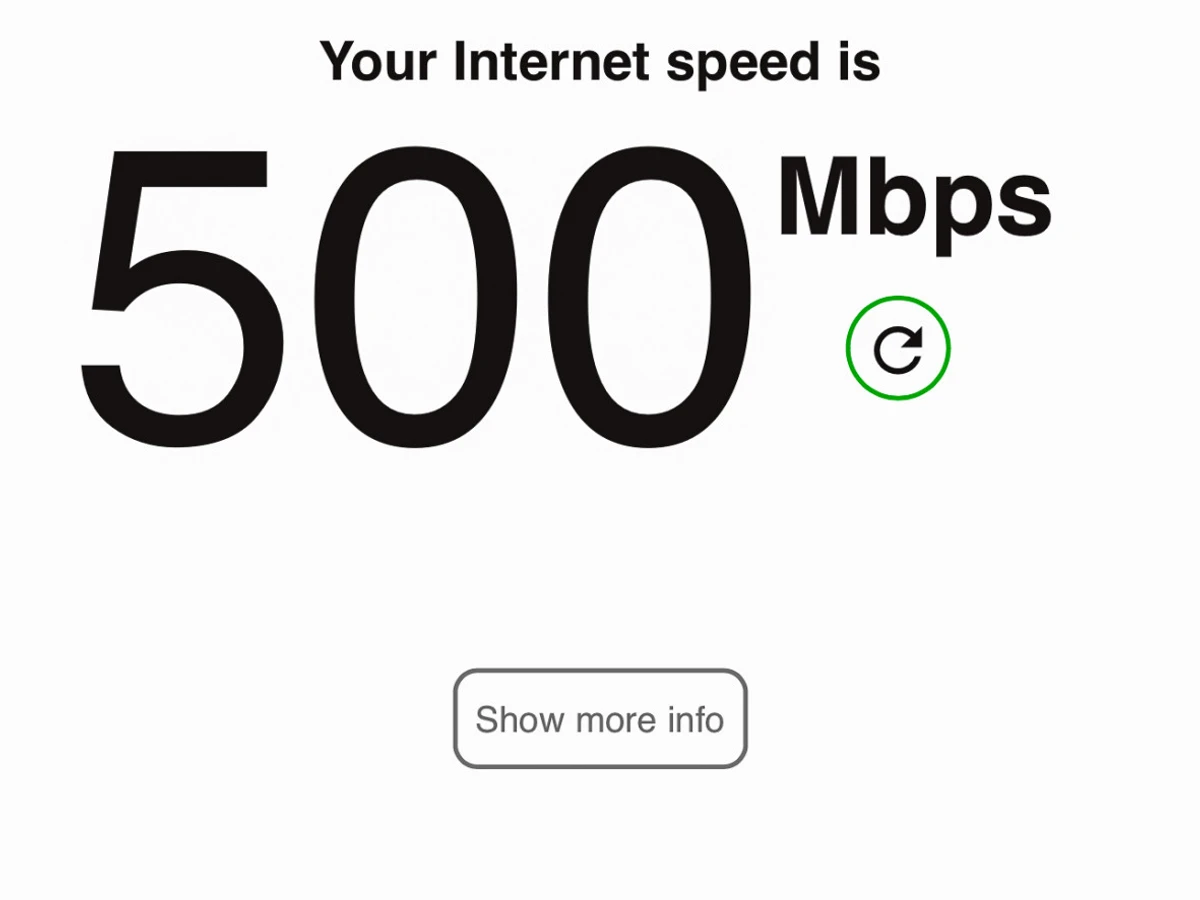
Task: Click the green ring around the reload arrow
Action: coord(898,299)
